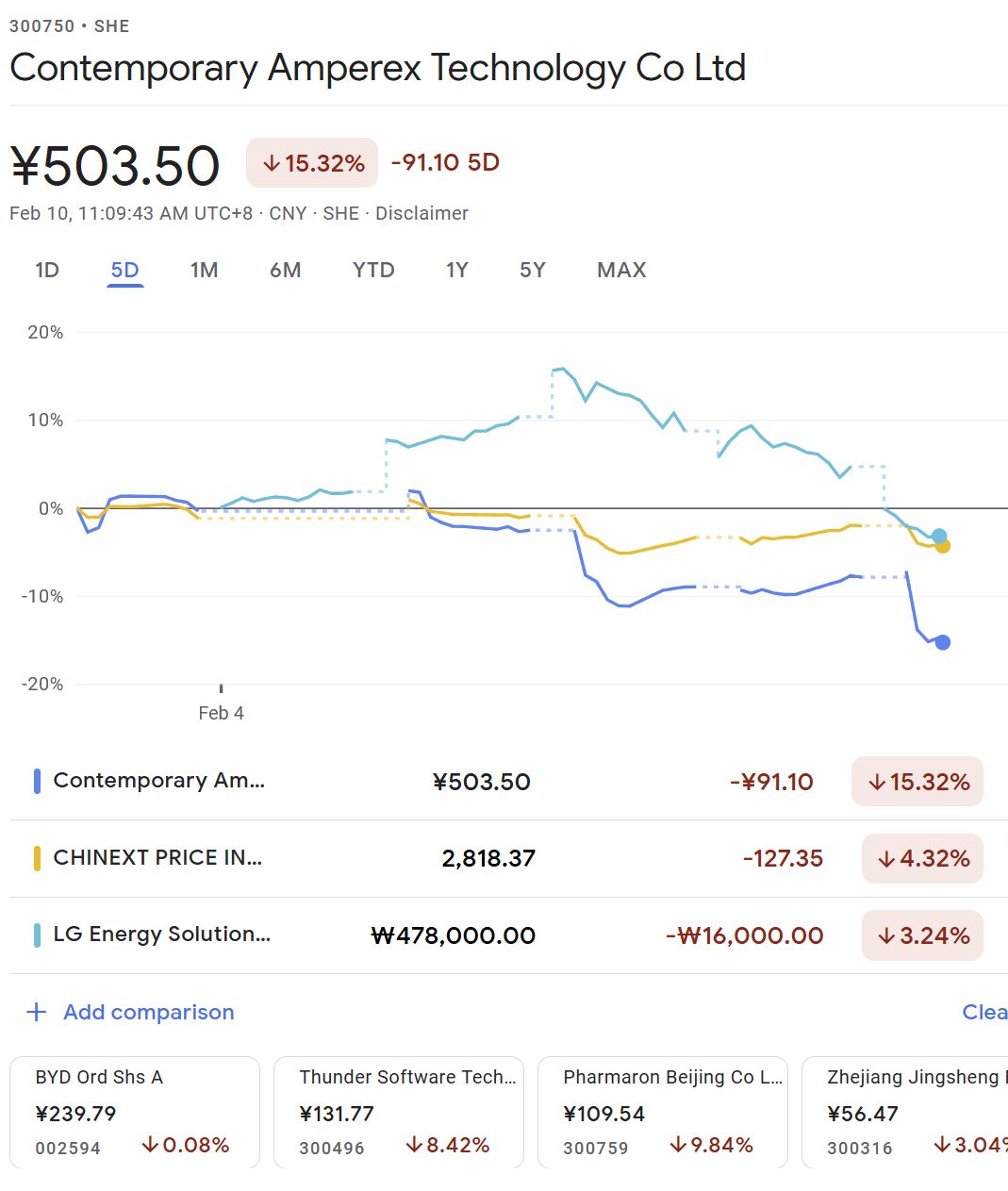Viewport: 1008px width, 1191px height.
Task: Click the light blue marker for LG Energy Solution
Action: pyautogui.click(x=37, y=935)
